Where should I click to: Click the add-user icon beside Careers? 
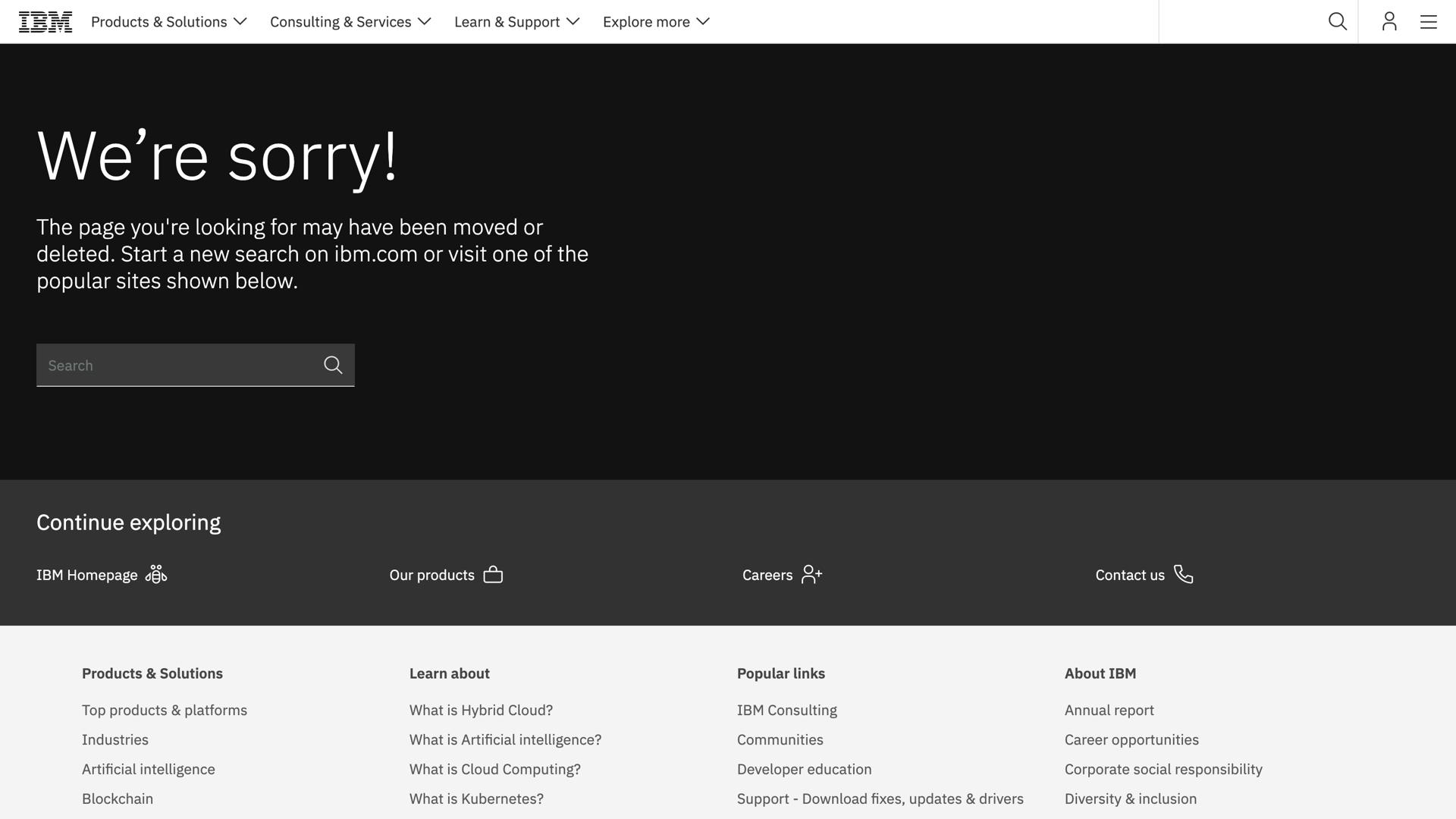click(x=811, y=575)
